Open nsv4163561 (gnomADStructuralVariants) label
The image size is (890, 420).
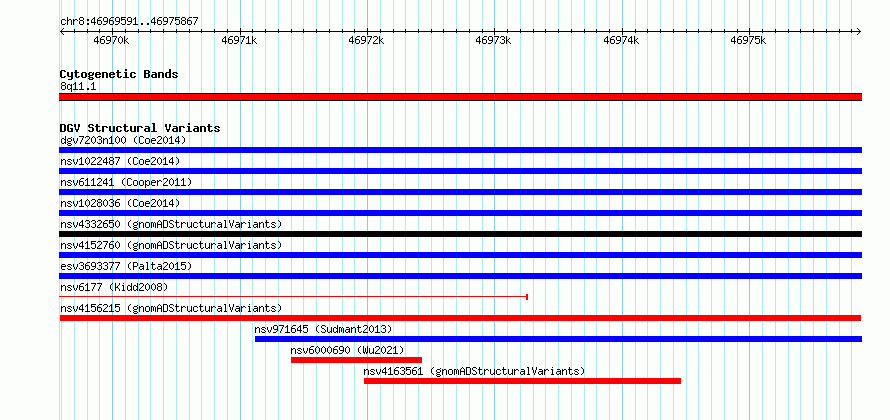click(x=474, y=371)
